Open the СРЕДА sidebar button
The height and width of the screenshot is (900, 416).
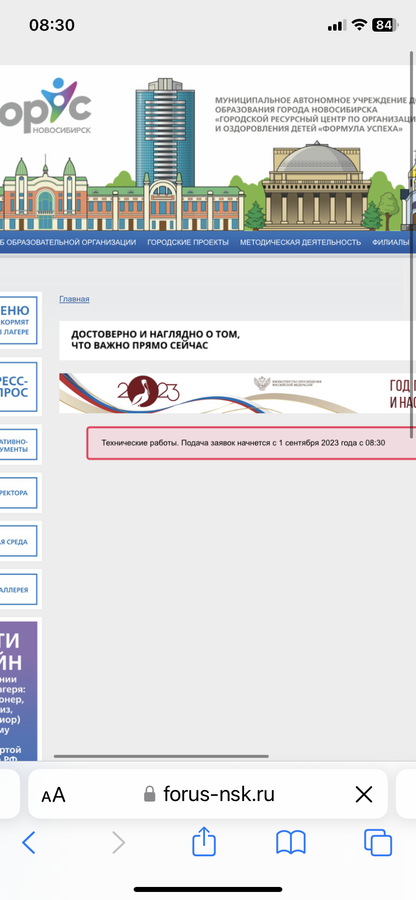tap(18, 542)
